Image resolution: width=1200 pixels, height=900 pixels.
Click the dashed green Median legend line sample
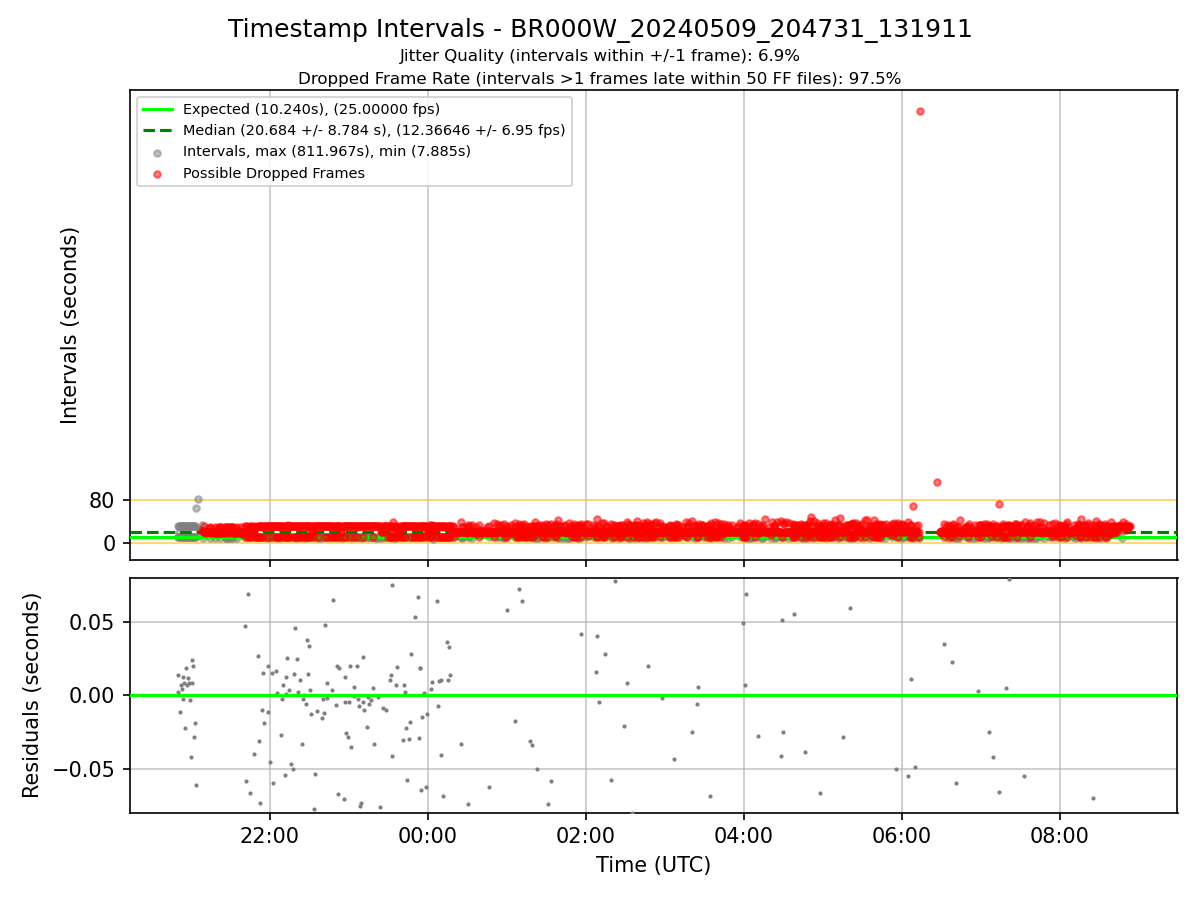(159, 130)
